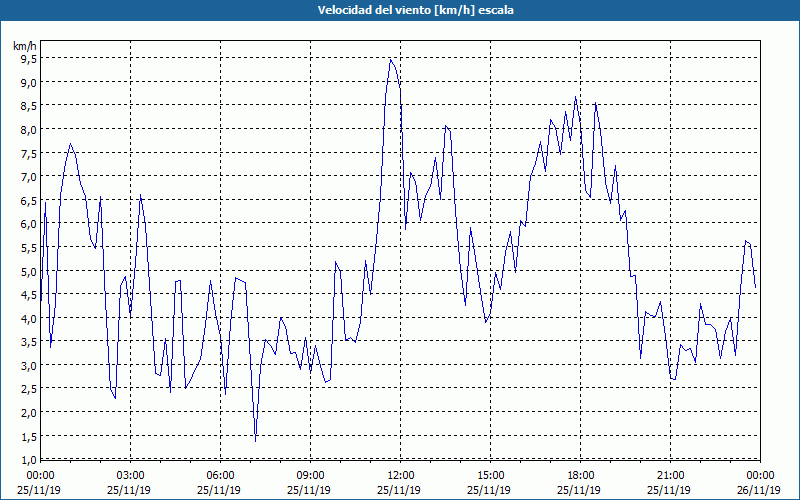The image size is (800, 500).
Task: Click the 6,5 y-axis value
Action: coord(29,200)
